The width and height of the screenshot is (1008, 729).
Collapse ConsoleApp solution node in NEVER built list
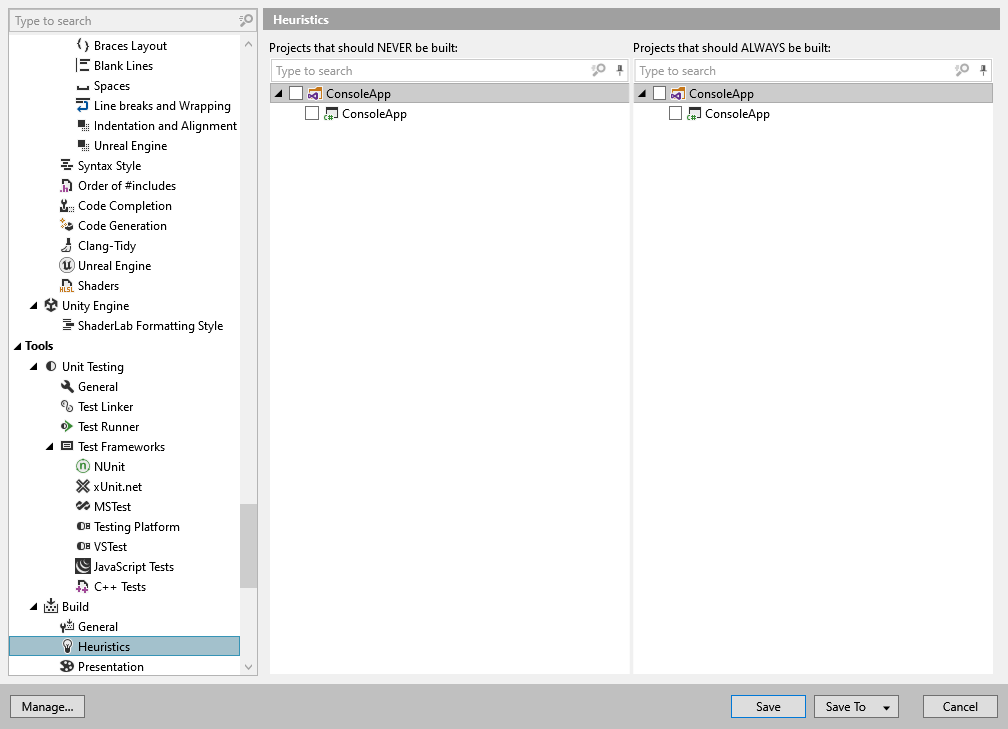[x=278, y=94]
